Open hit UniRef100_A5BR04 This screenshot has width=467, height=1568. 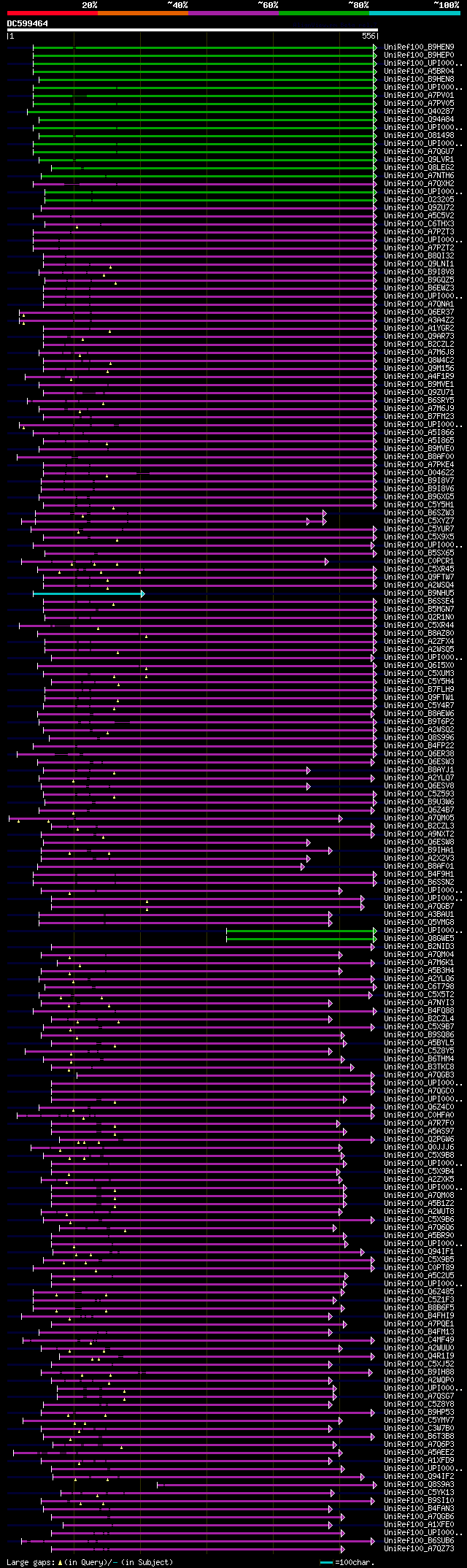pyautogui.click(x=419, y=72)
